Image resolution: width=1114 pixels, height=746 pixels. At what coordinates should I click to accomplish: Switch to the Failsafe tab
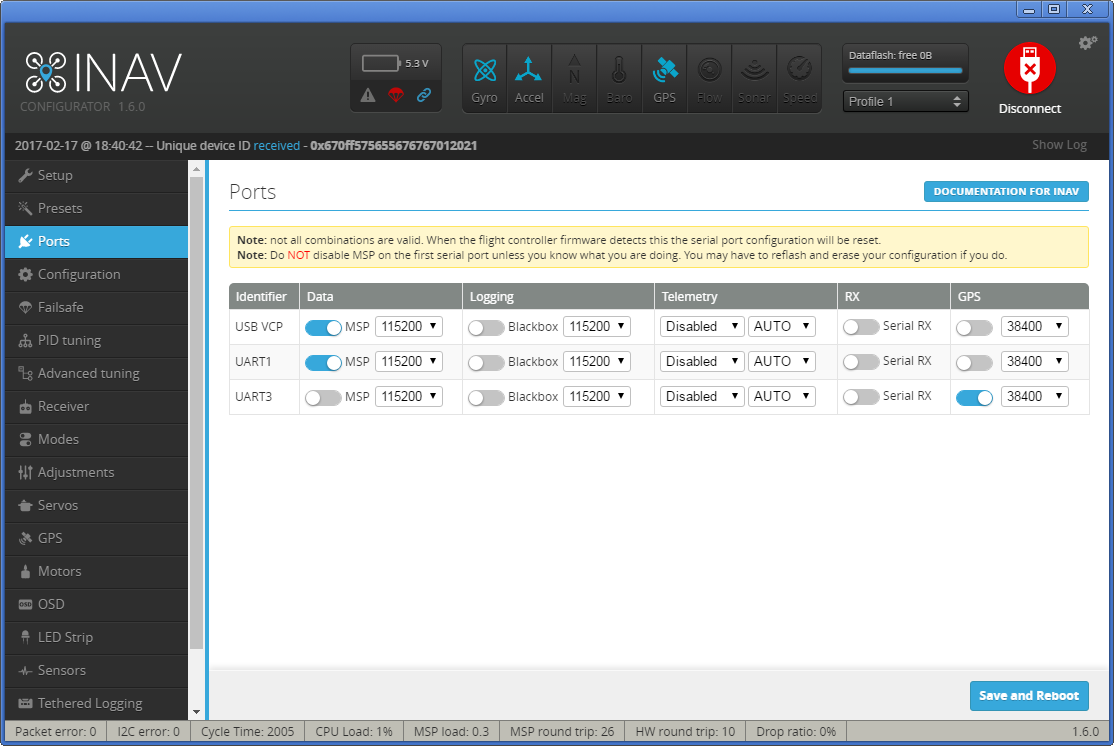(x=97, y=307)
